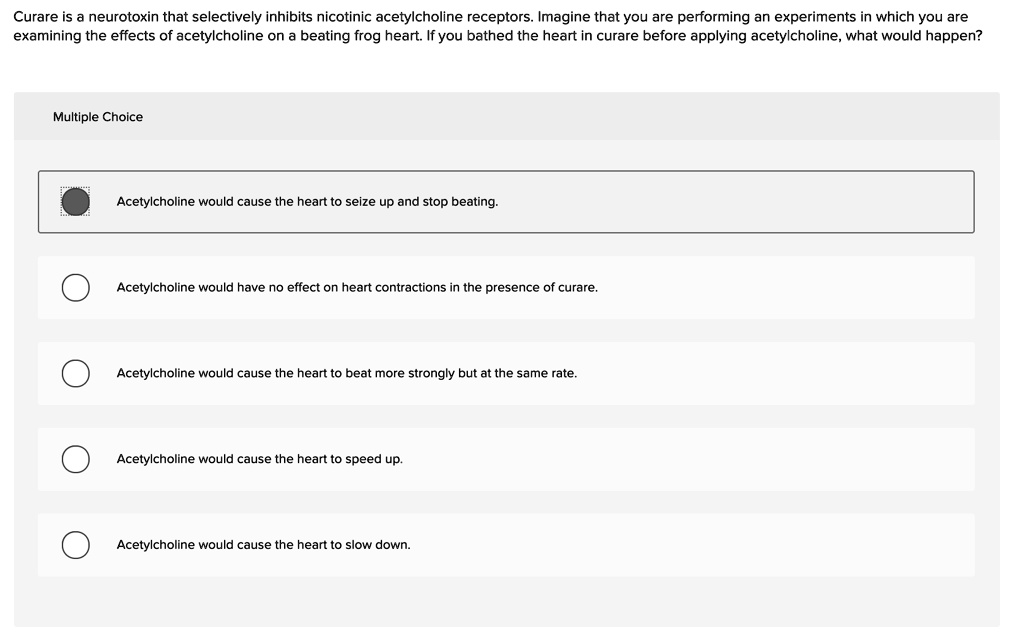Click the word "Acetylcholine" in the speed up option
The image size is (1024, 641).
(x=155, y=459)
